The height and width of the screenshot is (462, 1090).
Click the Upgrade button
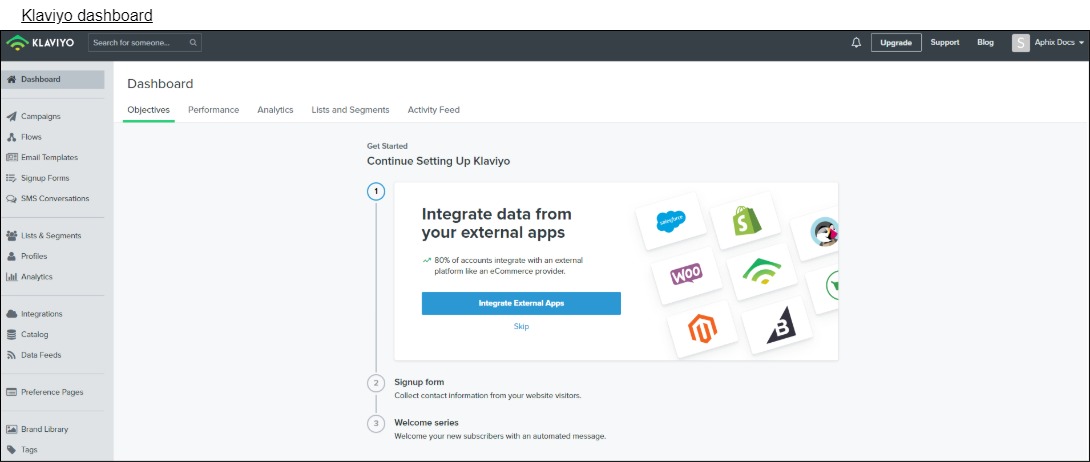tap(895, 43)
